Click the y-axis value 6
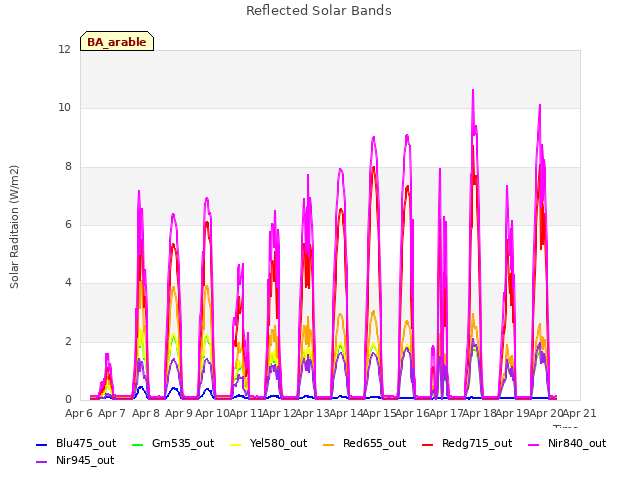 click(68, 224)
